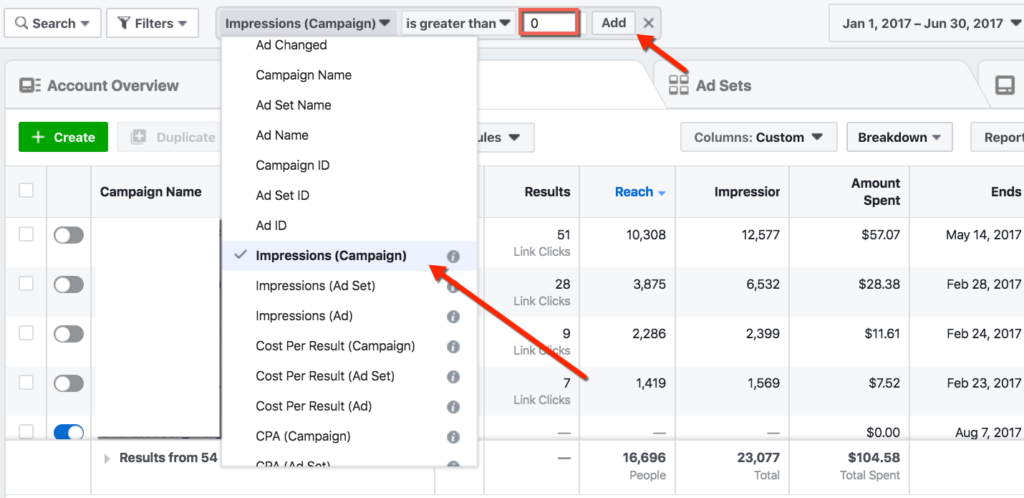This screenshot has height=498, width=1024.
Task: Tick the checkbox for the second campaign row
Action: click(26, 284)
